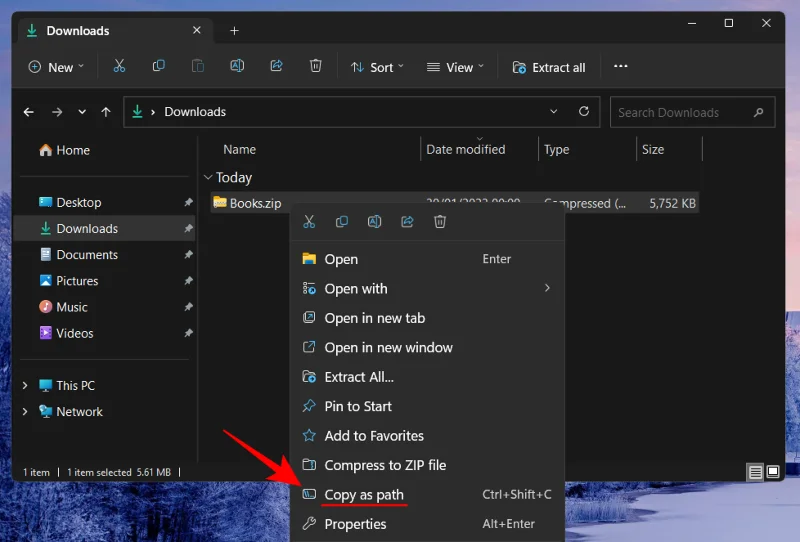The width and height of the screenshot is (800, 542).
Task: Click the Extract all button in the toolbar
Action: tap(548, 67)
